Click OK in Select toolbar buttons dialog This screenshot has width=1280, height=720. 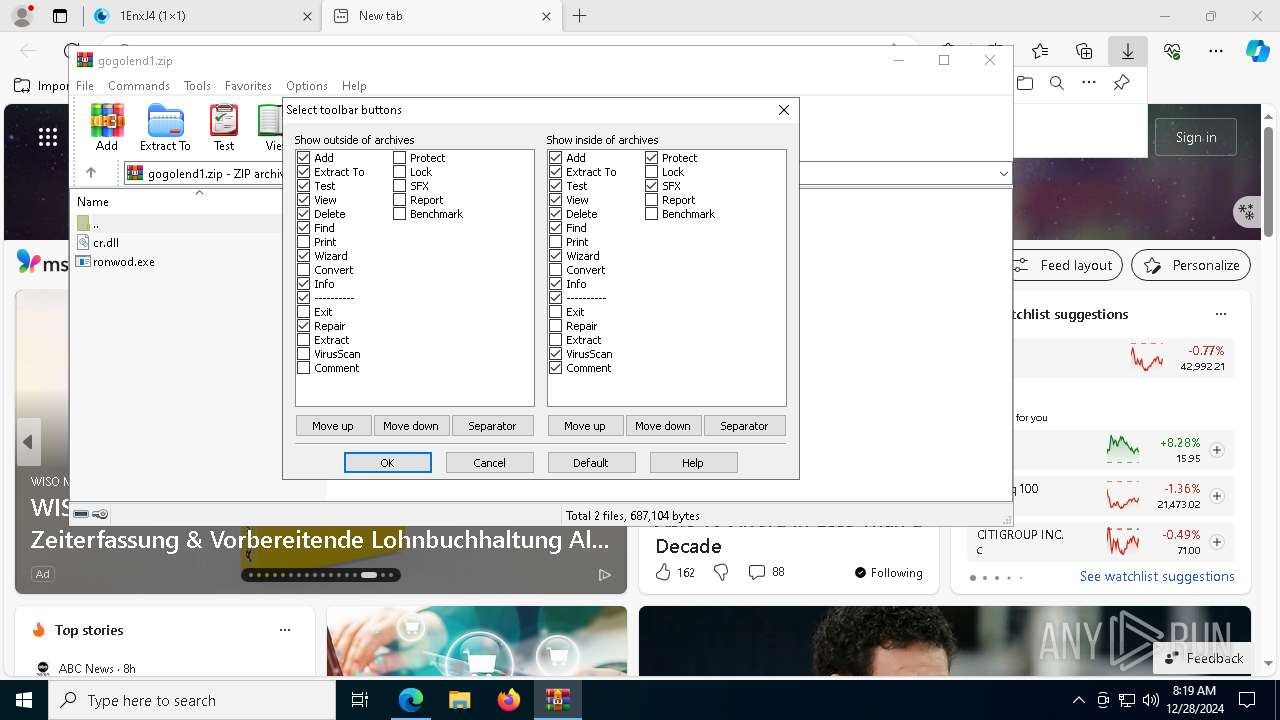click(x=388, y=463)
